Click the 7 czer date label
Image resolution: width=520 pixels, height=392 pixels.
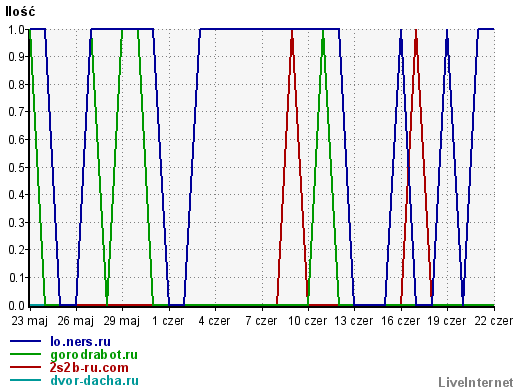point(261,321)
